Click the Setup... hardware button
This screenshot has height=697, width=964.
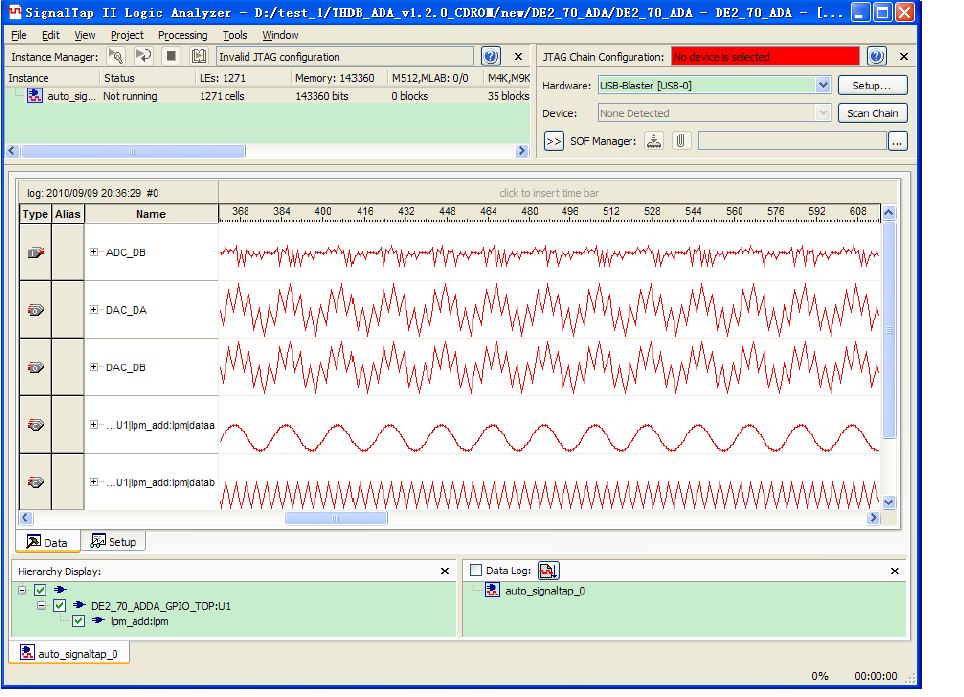(872, 86)
